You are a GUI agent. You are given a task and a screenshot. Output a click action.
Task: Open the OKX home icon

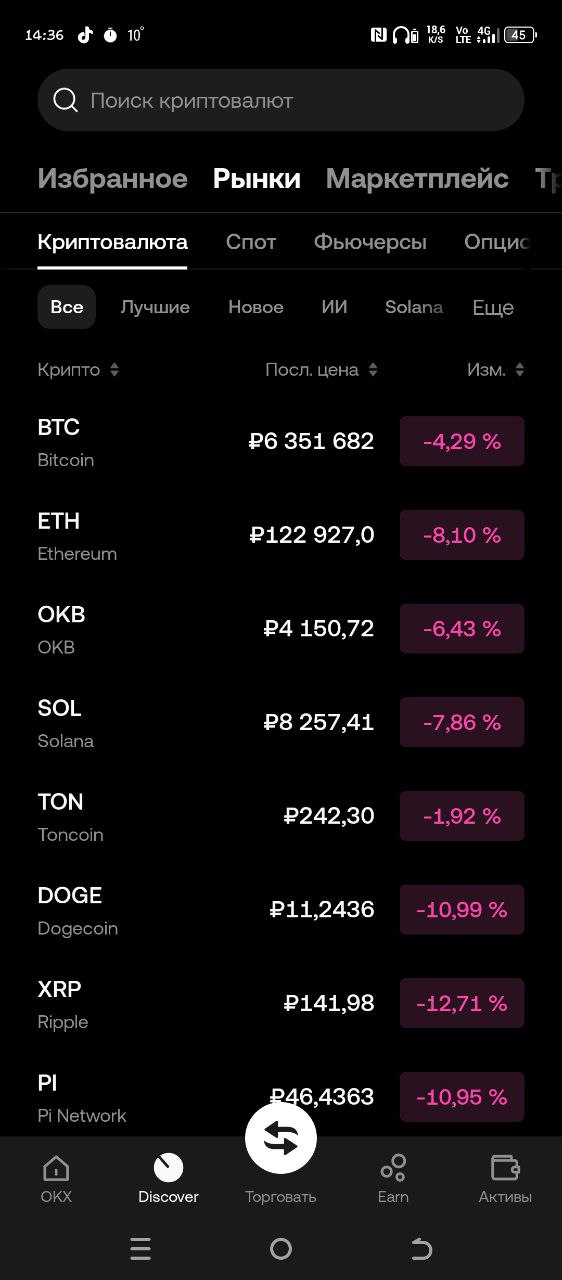(x=56, y=1167)
